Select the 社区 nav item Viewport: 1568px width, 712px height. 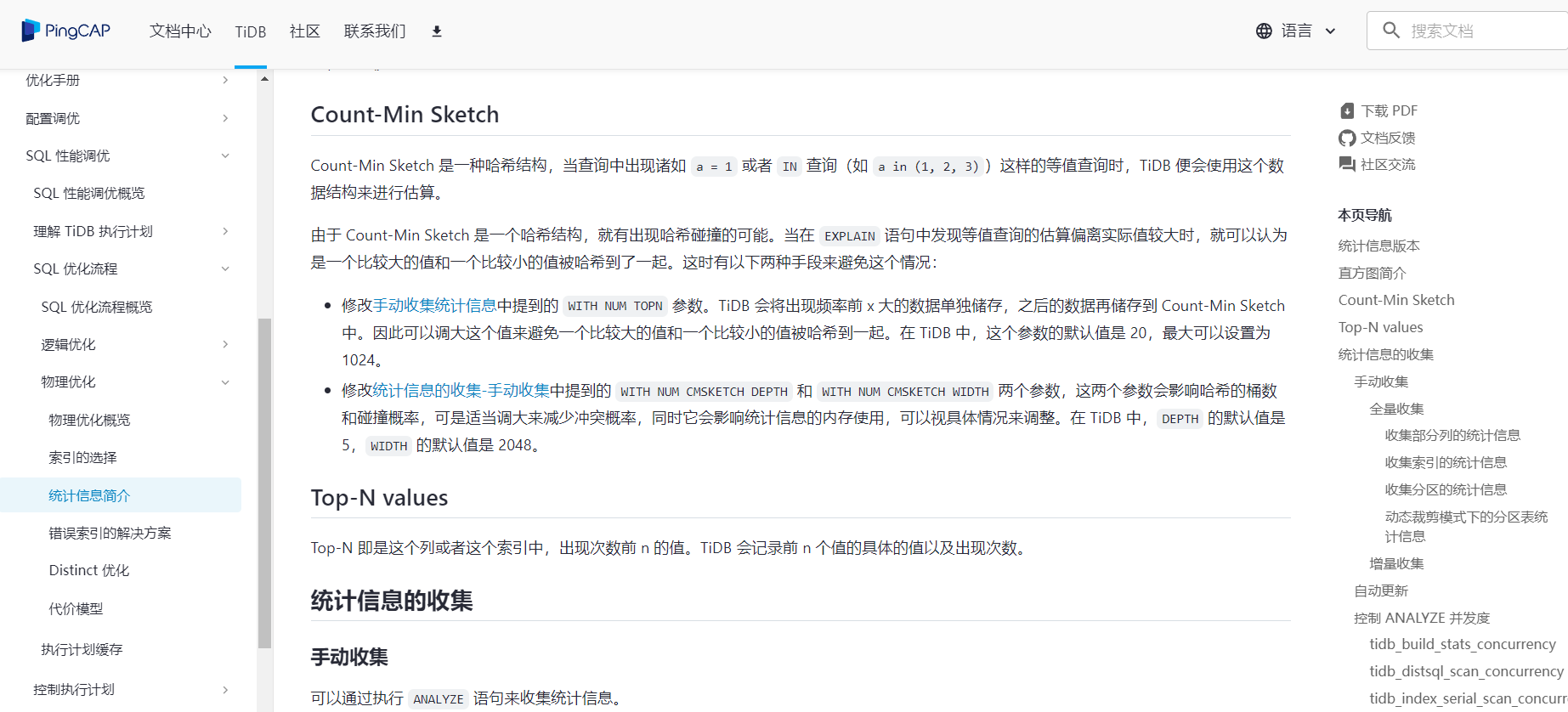pyautogui.click(x=304, y=31)
